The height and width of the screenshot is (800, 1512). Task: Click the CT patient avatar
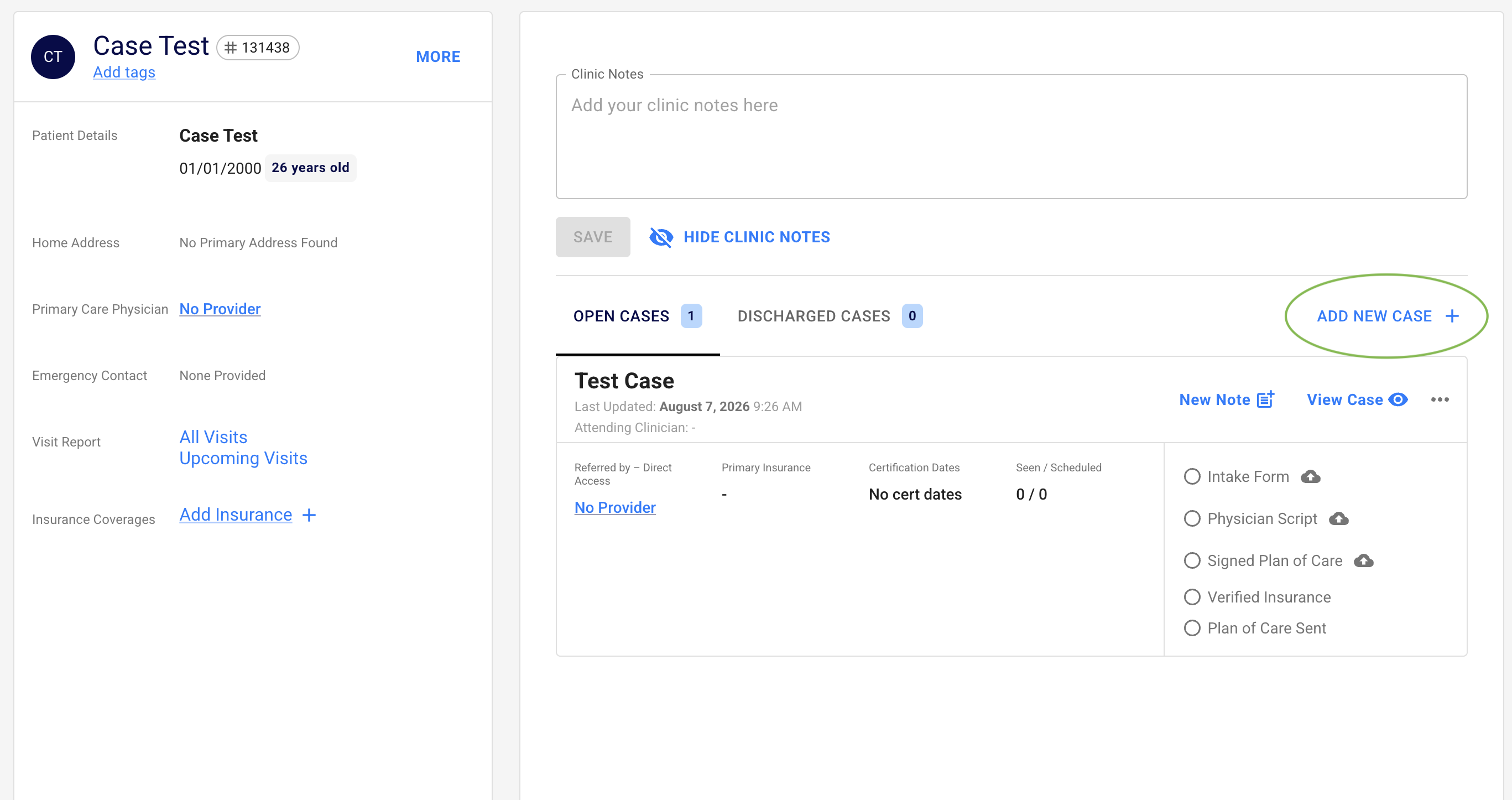(53, 57)
